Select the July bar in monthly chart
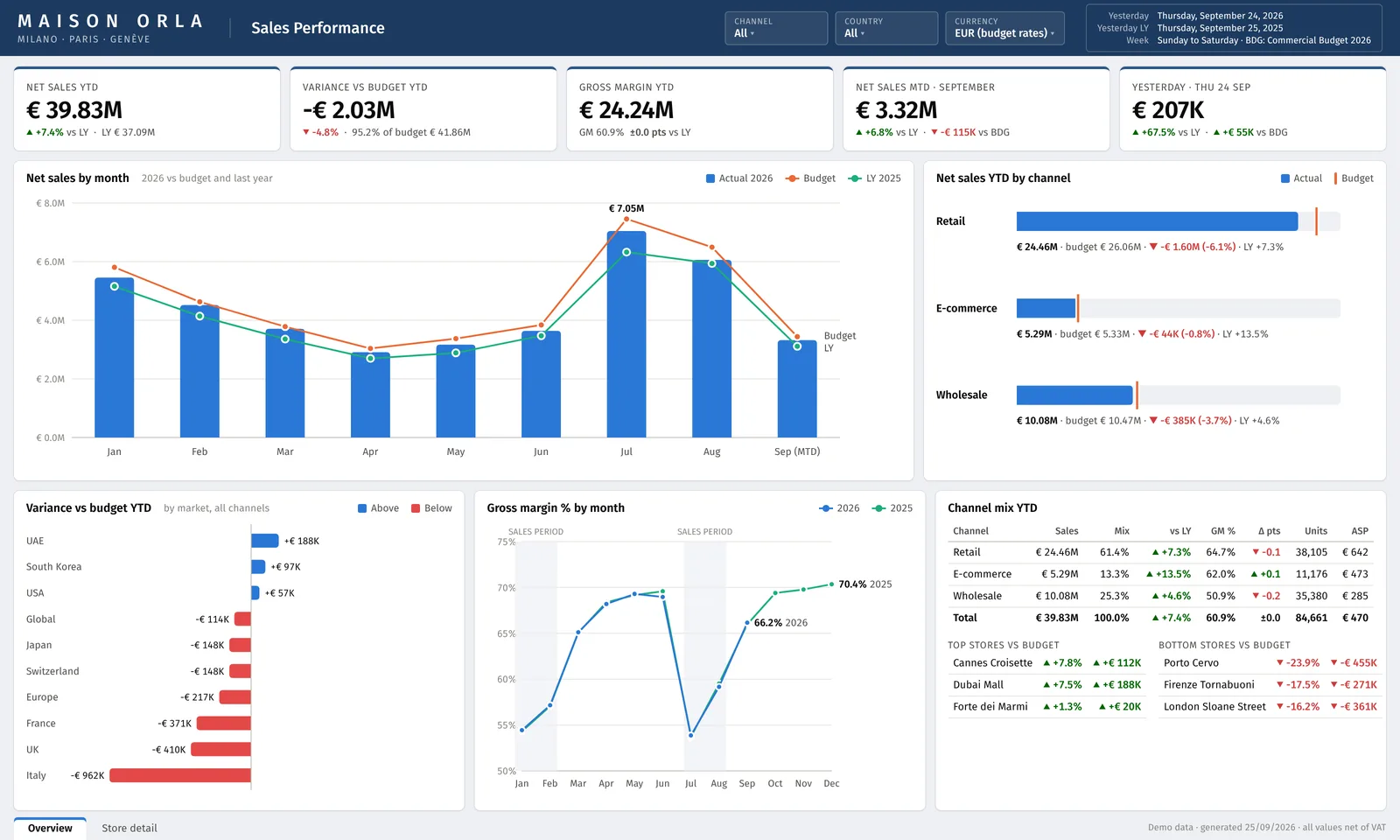Screen dimensions: 1400x840 tap(626, 334)
